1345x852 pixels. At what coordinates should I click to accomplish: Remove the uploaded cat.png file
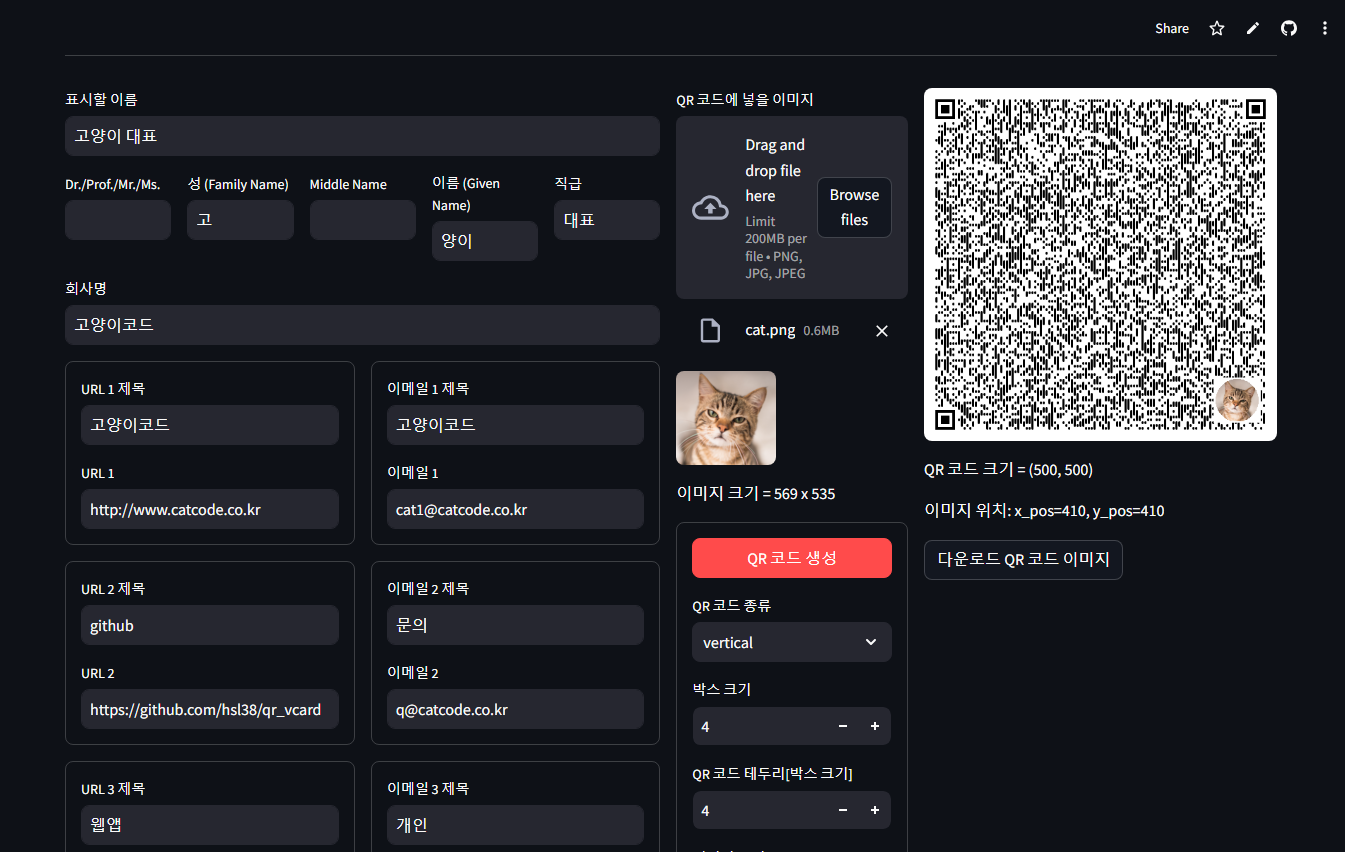pyautogui.click(x=882, y=331)
